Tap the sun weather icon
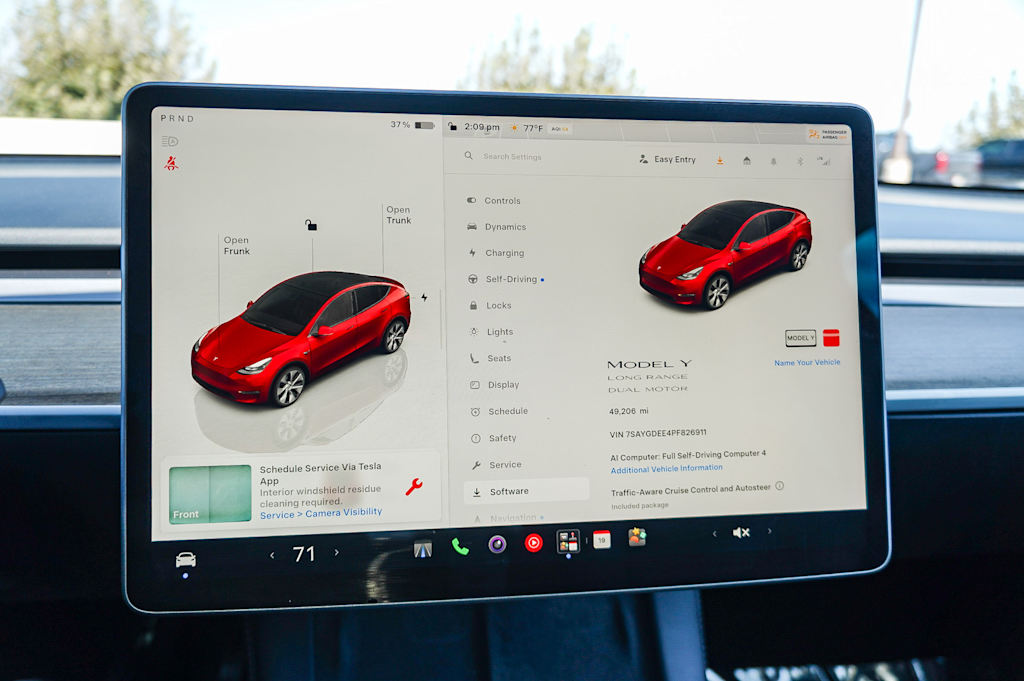Image resolution: width=1024 pixels, height=681 pixels. (x=514, y=128)
